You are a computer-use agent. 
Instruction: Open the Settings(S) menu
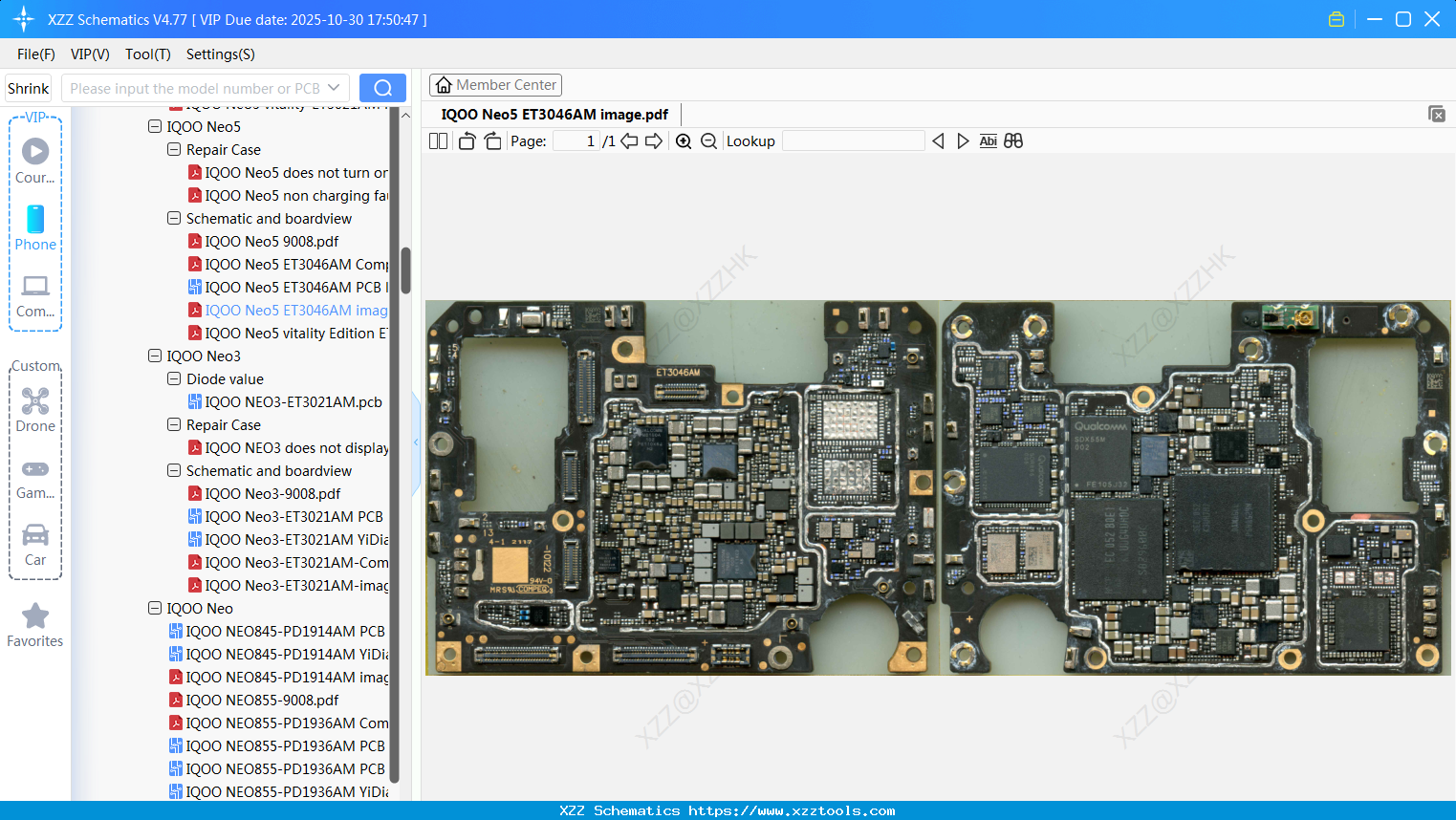[220, 54]
